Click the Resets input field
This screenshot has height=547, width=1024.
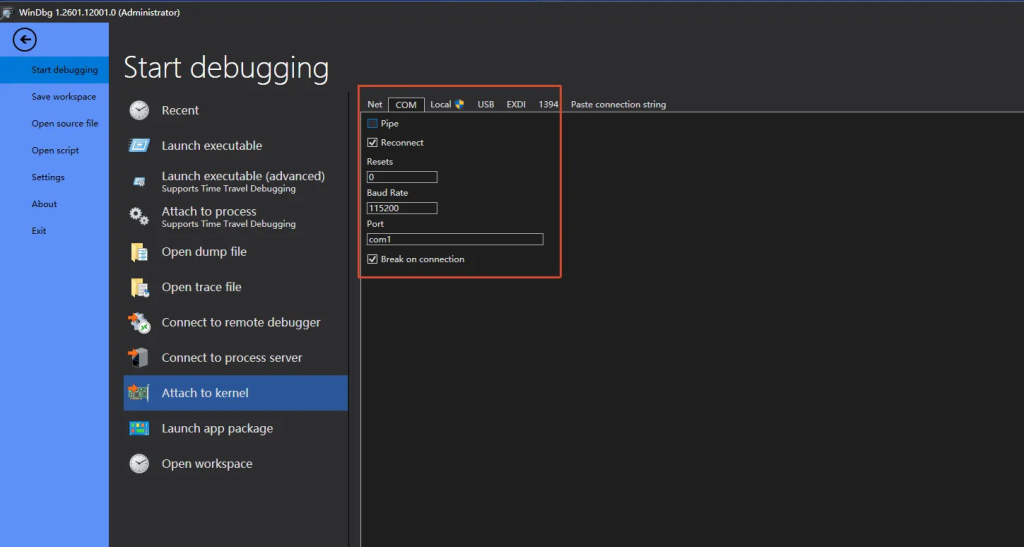[x=402, y=177]
